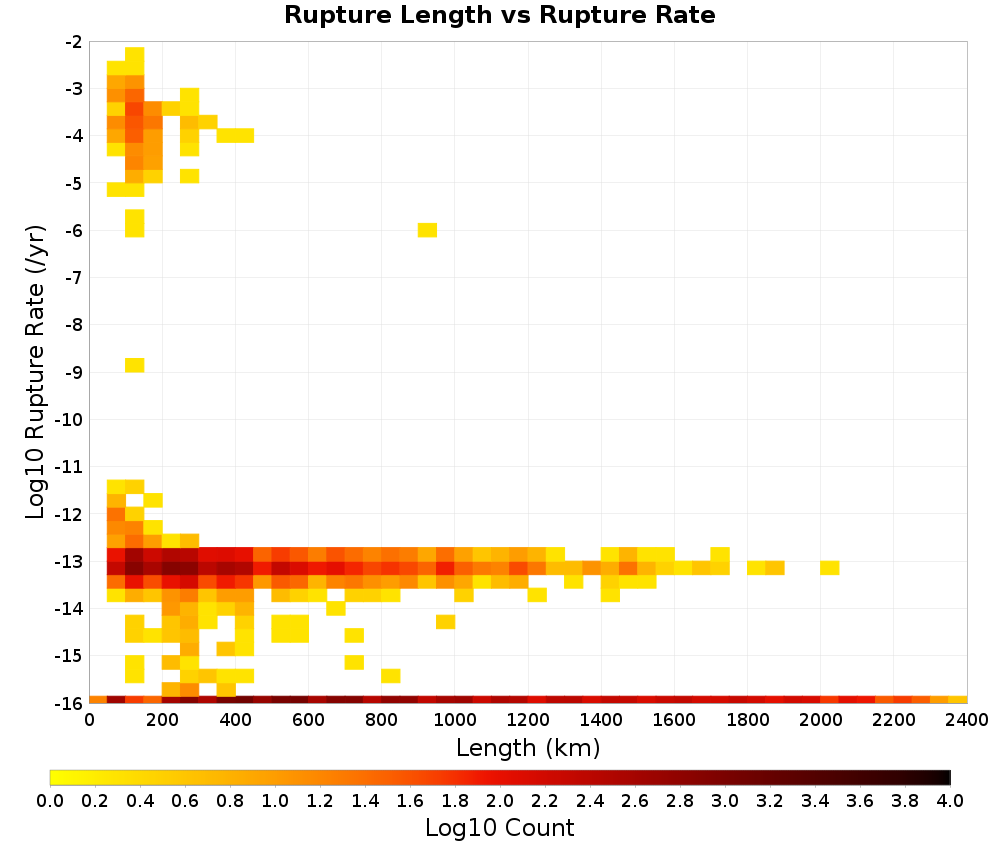Click the x-axis label 'Length (km)'
This screenshot has height=850, width=1000.
pos(528,748)
